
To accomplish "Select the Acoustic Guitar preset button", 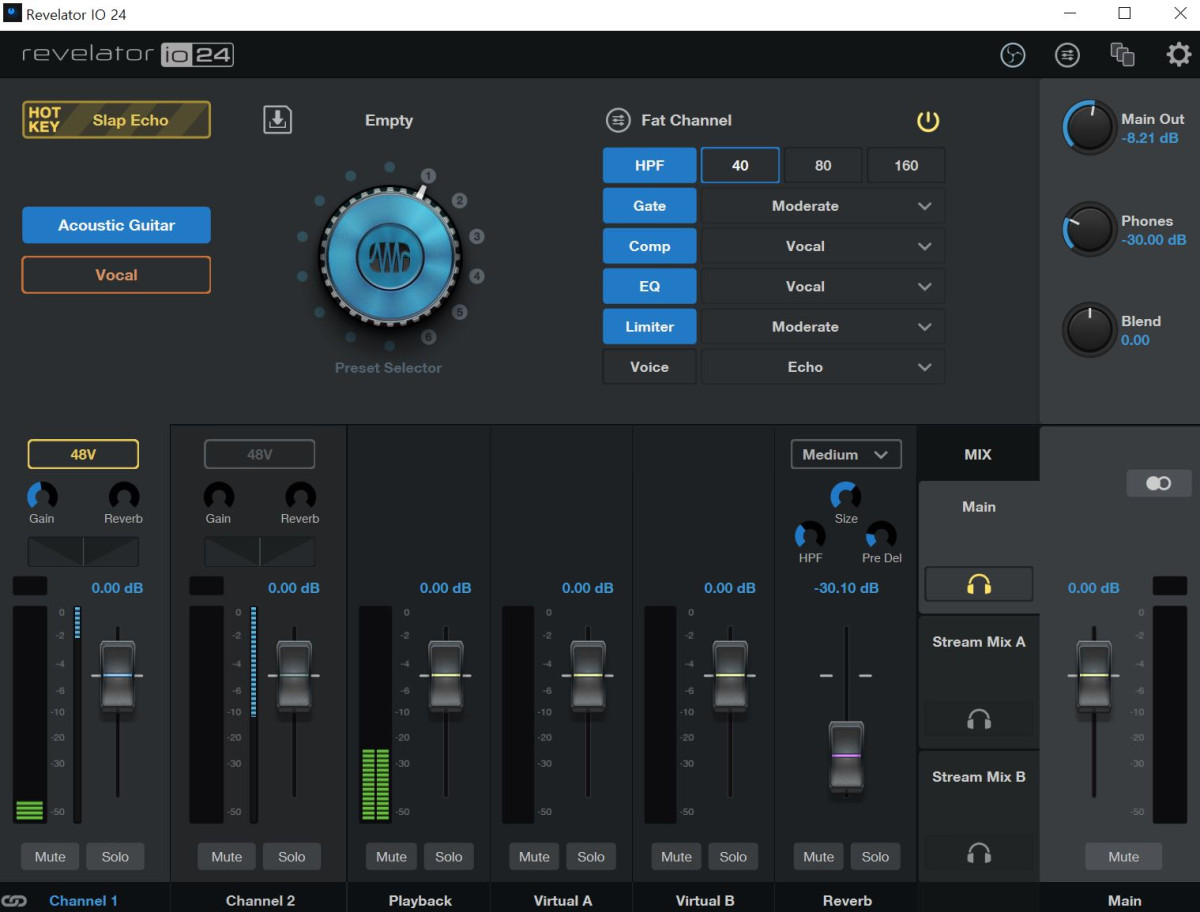I will click(x=116, y=225).
